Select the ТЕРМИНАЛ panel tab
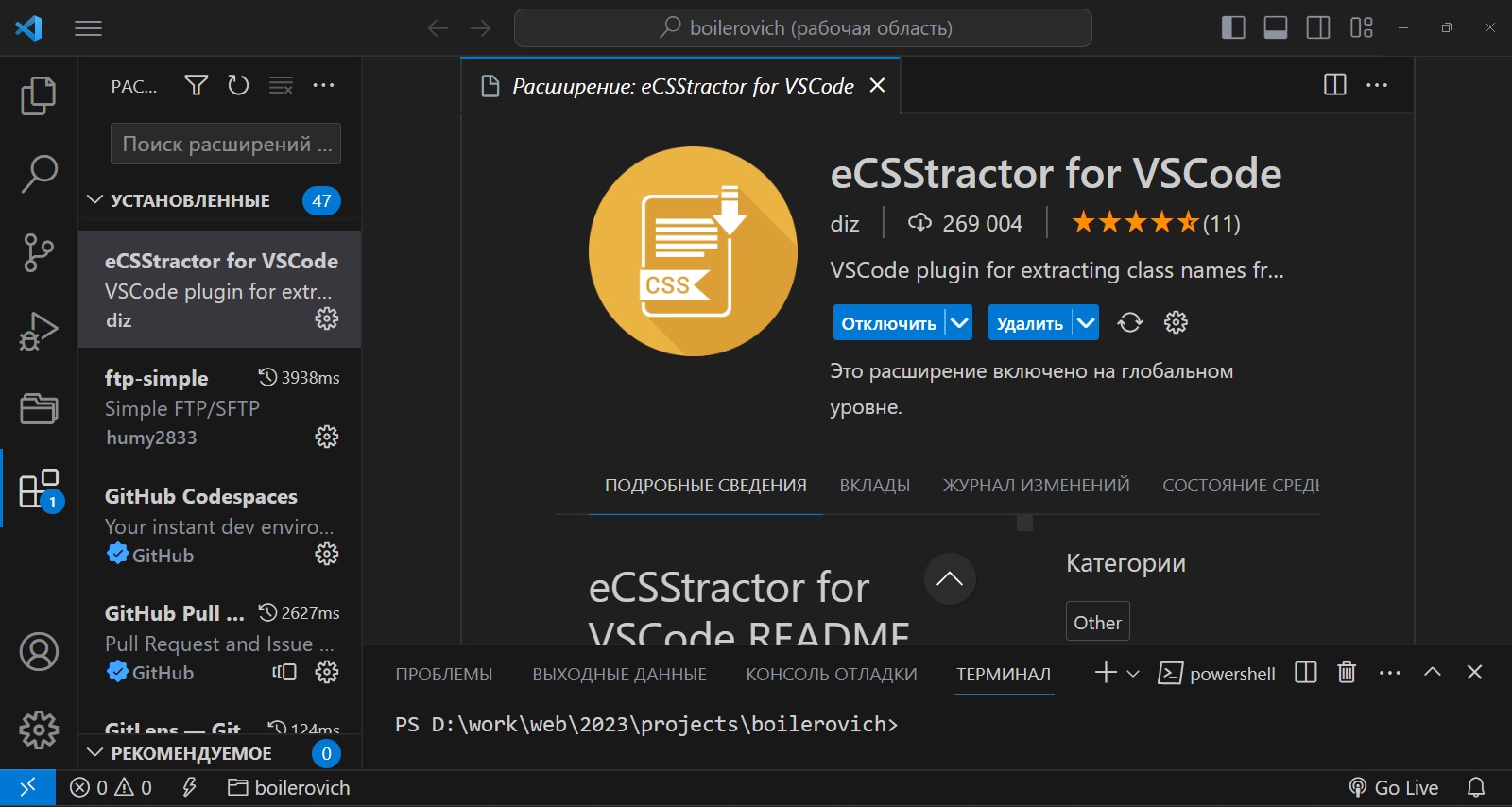This screenshot has width=1512, height=807. (1004, 675)
